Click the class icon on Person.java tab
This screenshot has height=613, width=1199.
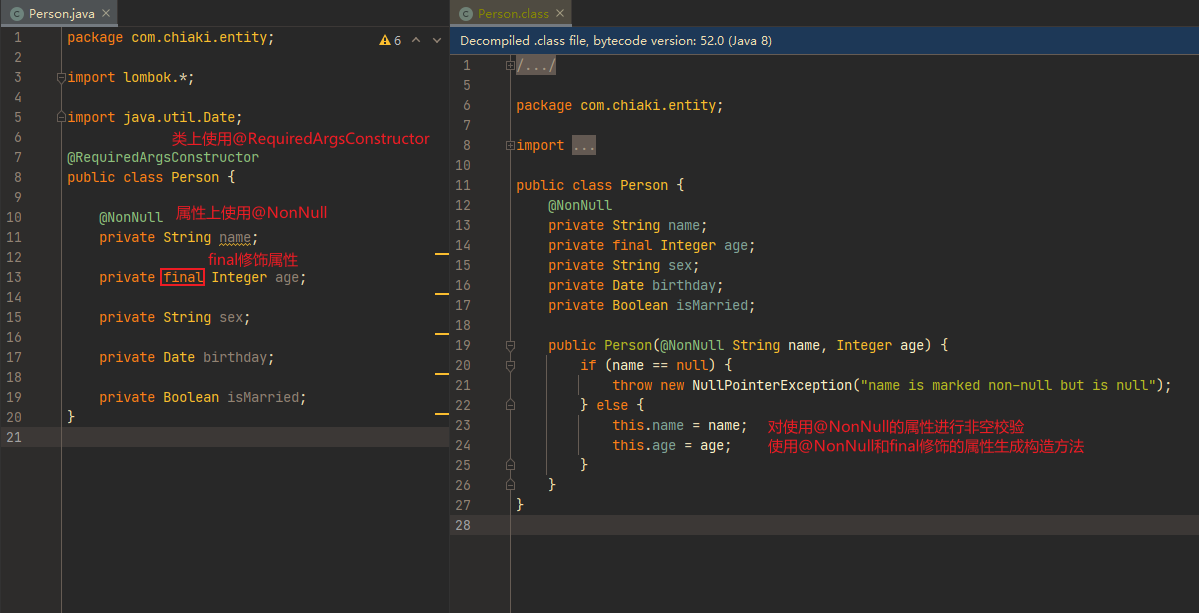tap(17, 14)
